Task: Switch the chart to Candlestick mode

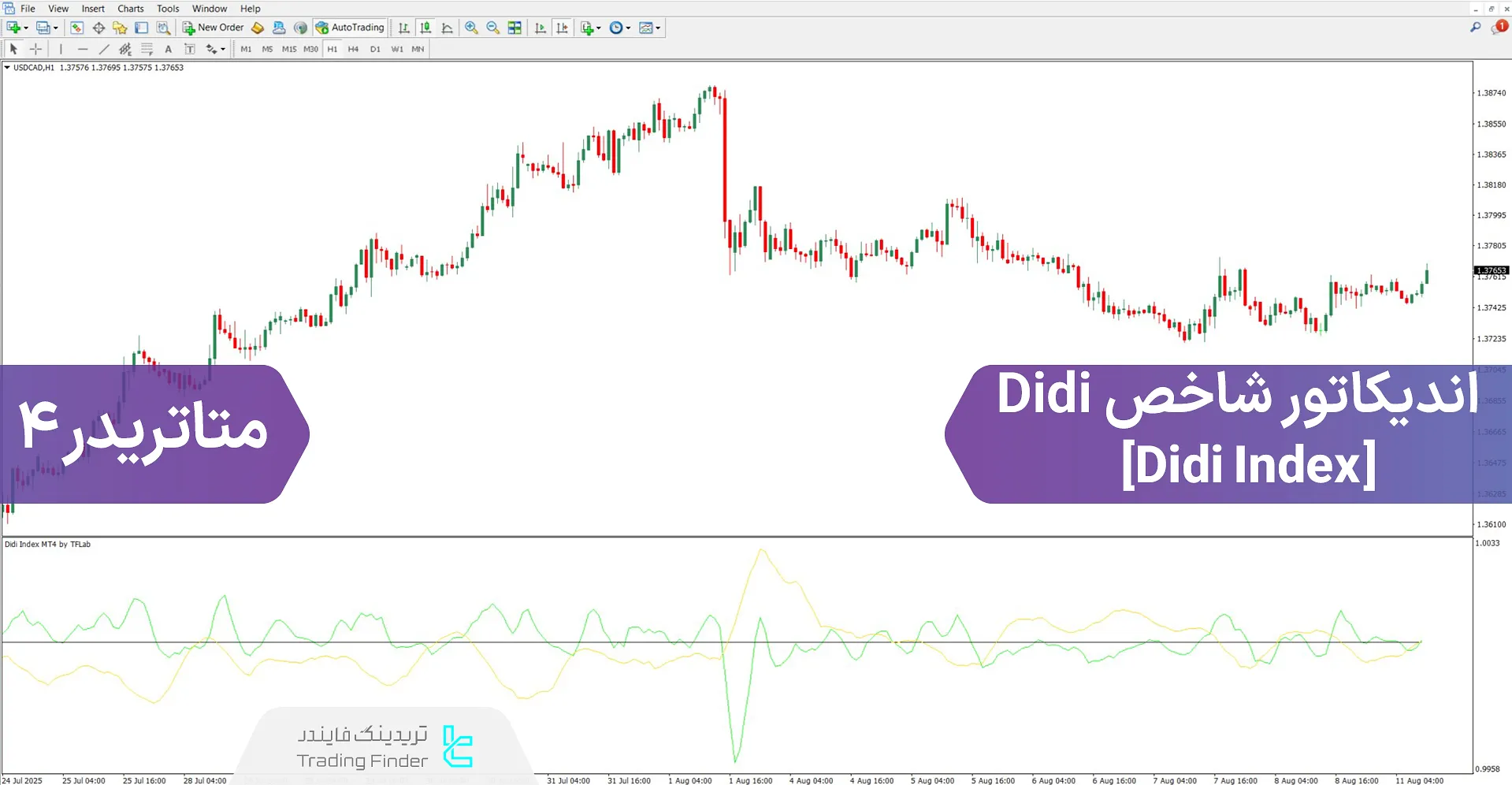Action: (x=425, y=27)
